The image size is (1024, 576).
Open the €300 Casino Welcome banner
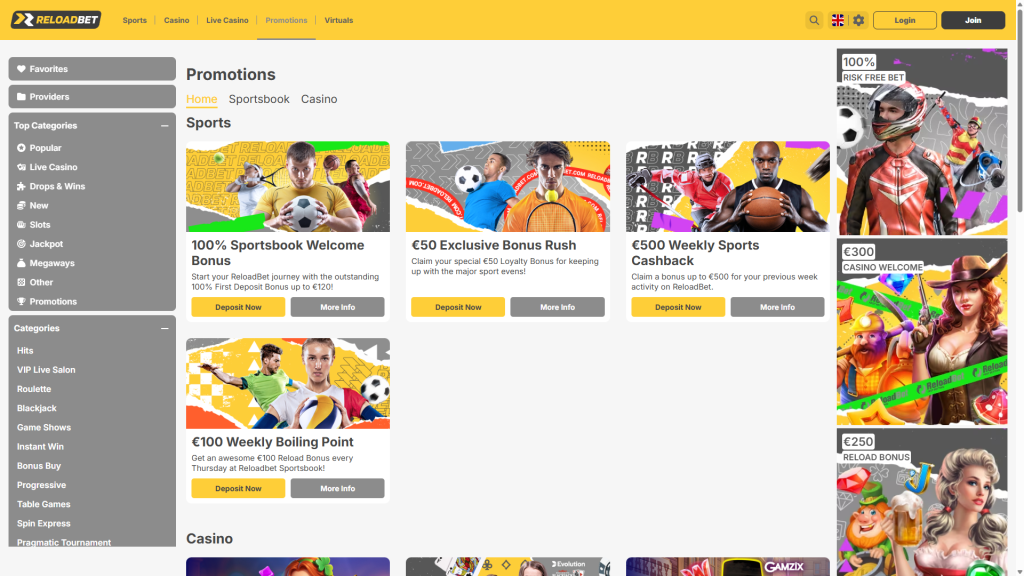point(922,332)
